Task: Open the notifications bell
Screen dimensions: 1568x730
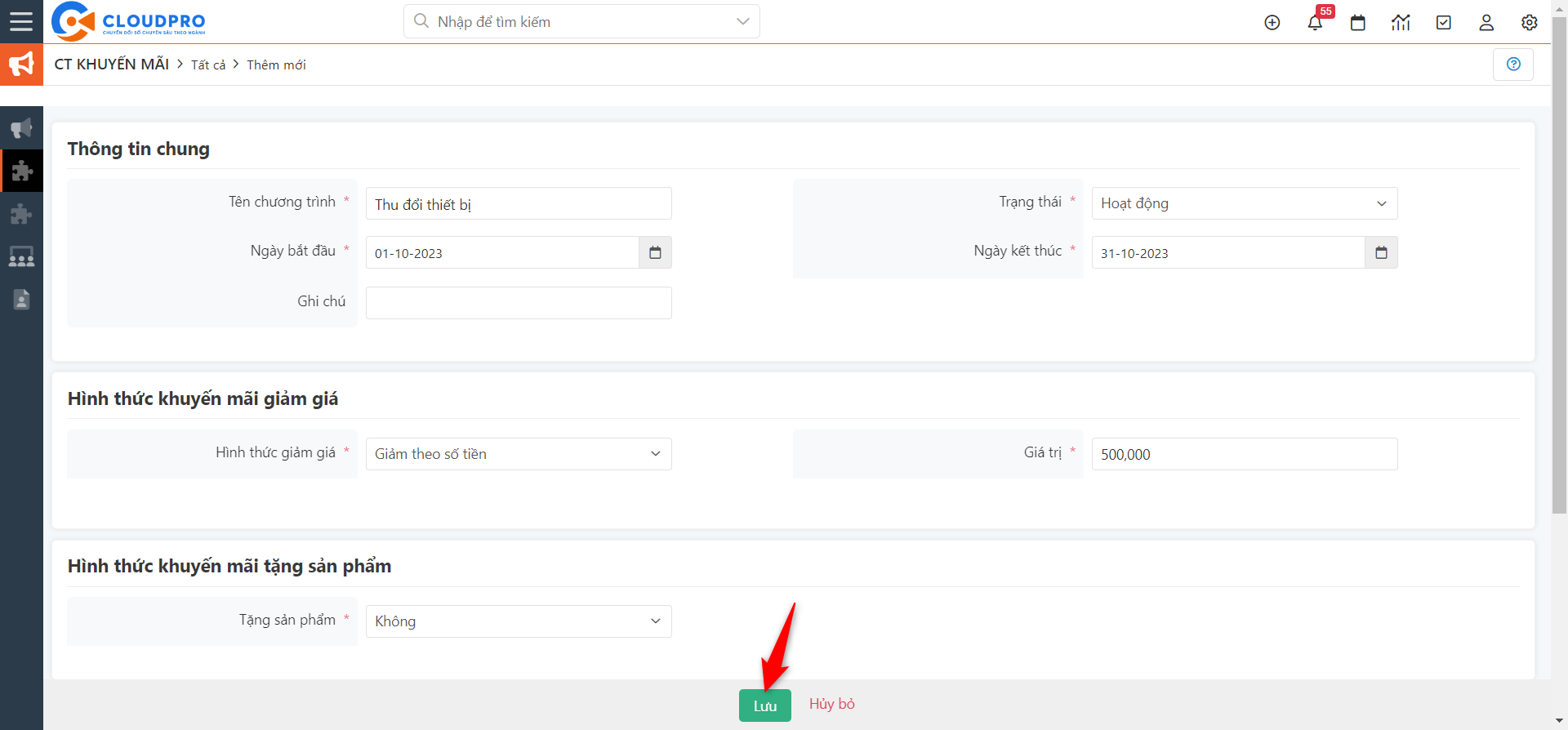Action: click(1315, 23)
